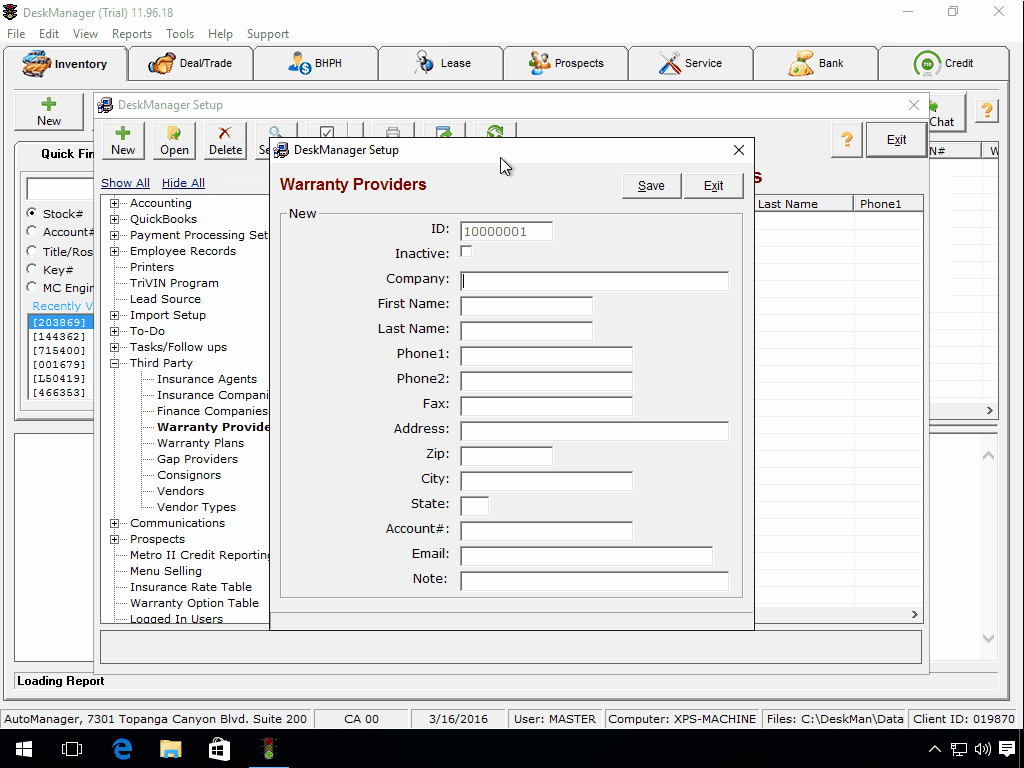
Task: Exit the Warranty Providers dialog
Action: coord(713,186)
